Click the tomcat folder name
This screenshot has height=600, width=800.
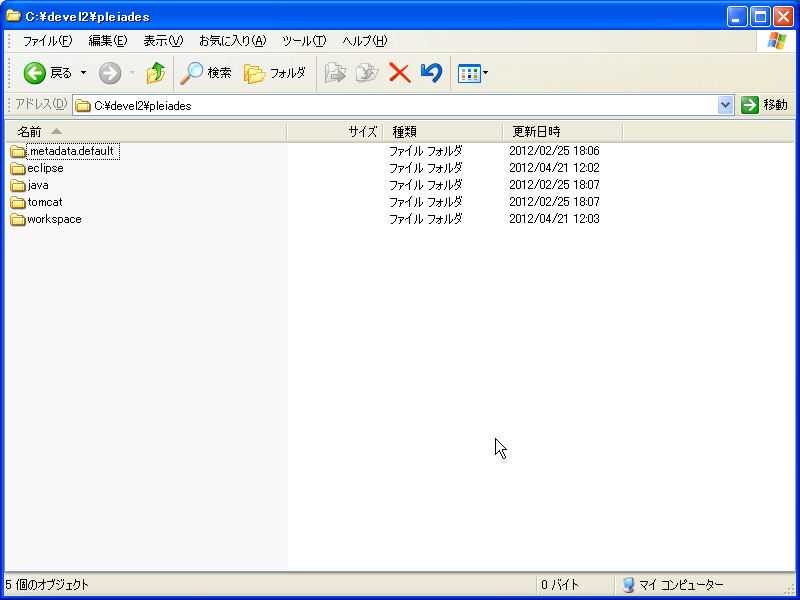tap(45, 202)
